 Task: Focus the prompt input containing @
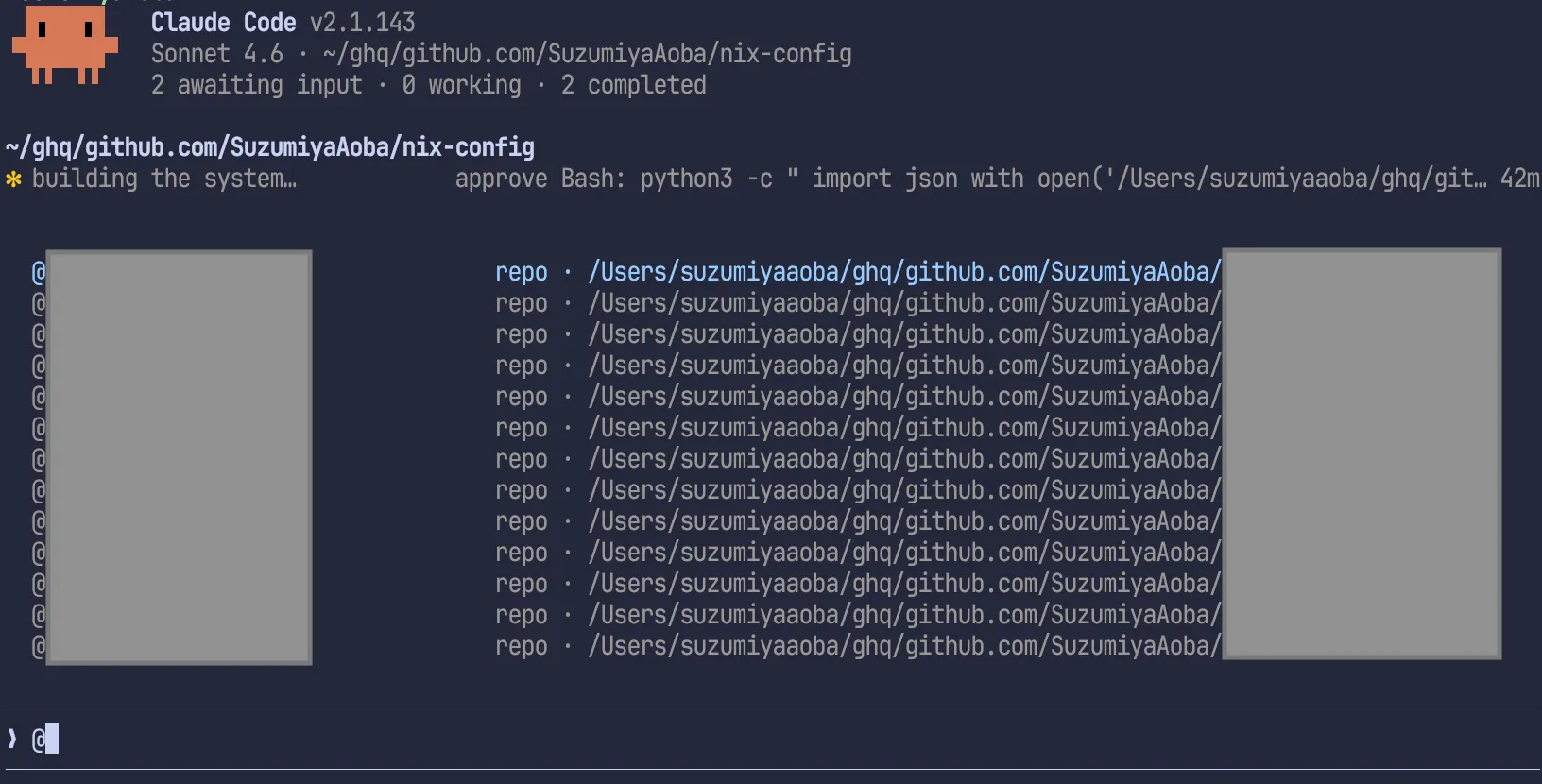[x=771, y=739]
